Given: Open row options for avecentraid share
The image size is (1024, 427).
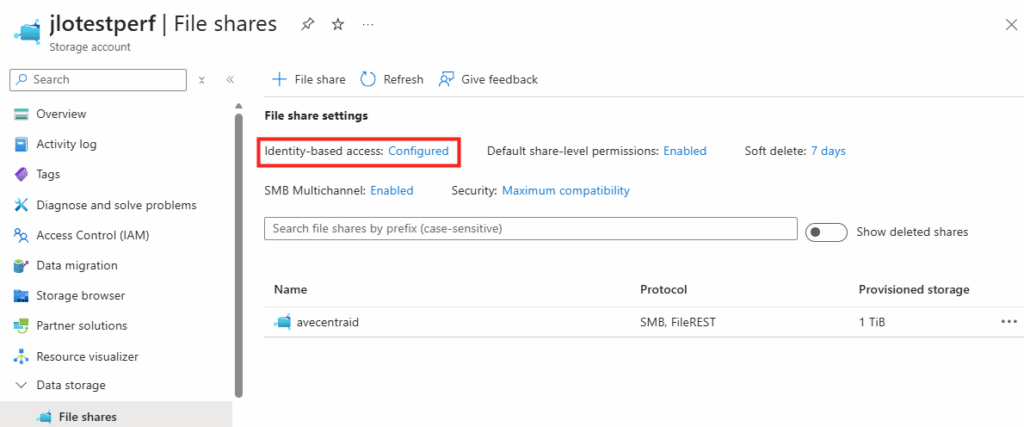Looking at the screenshot, I should pyautogui.click(x=1008, y=322).
